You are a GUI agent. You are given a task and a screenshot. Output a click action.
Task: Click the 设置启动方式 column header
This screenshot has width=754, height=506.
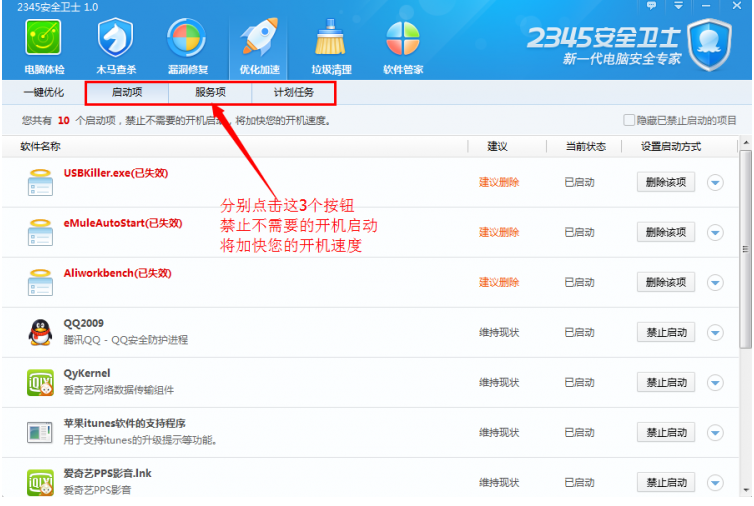(671, 146)
